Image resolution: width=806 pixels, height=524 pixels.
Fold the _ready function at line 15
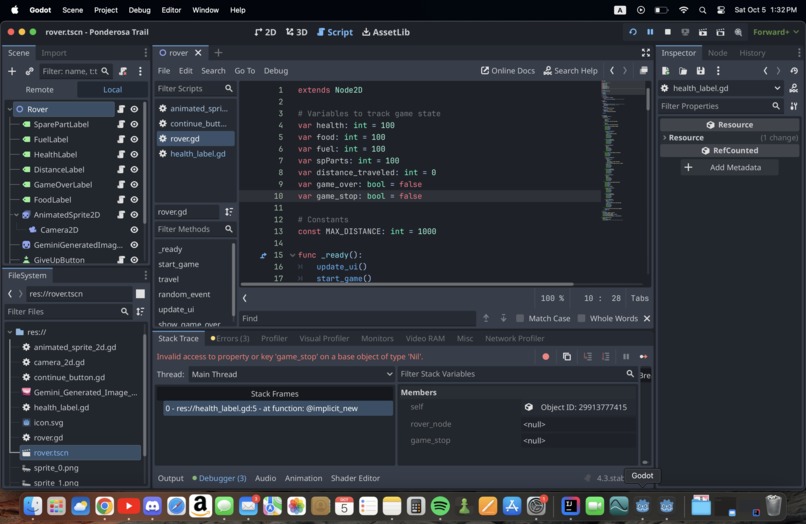click(x=292, y=255)
